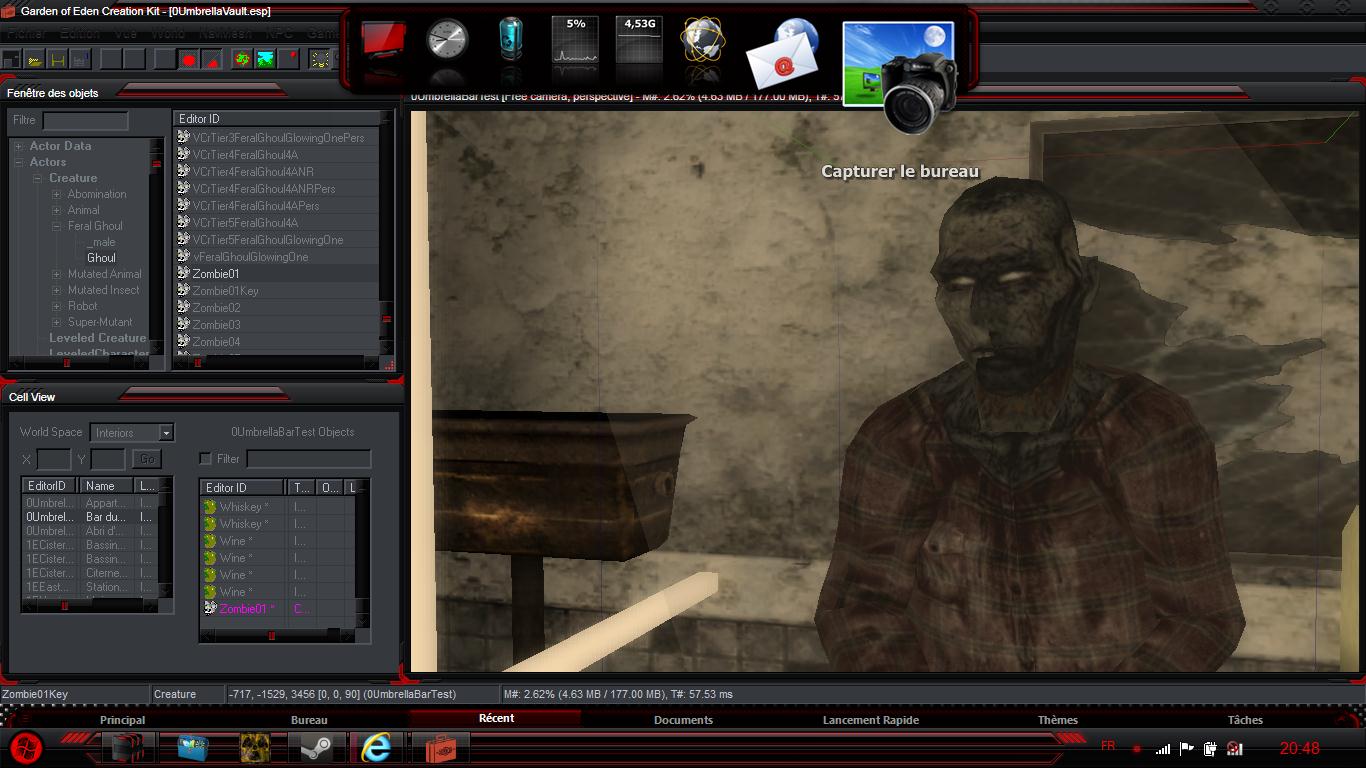Click the FR language indicator in tray
This screenshot has height=768, width=1366.
[1108, 746]
